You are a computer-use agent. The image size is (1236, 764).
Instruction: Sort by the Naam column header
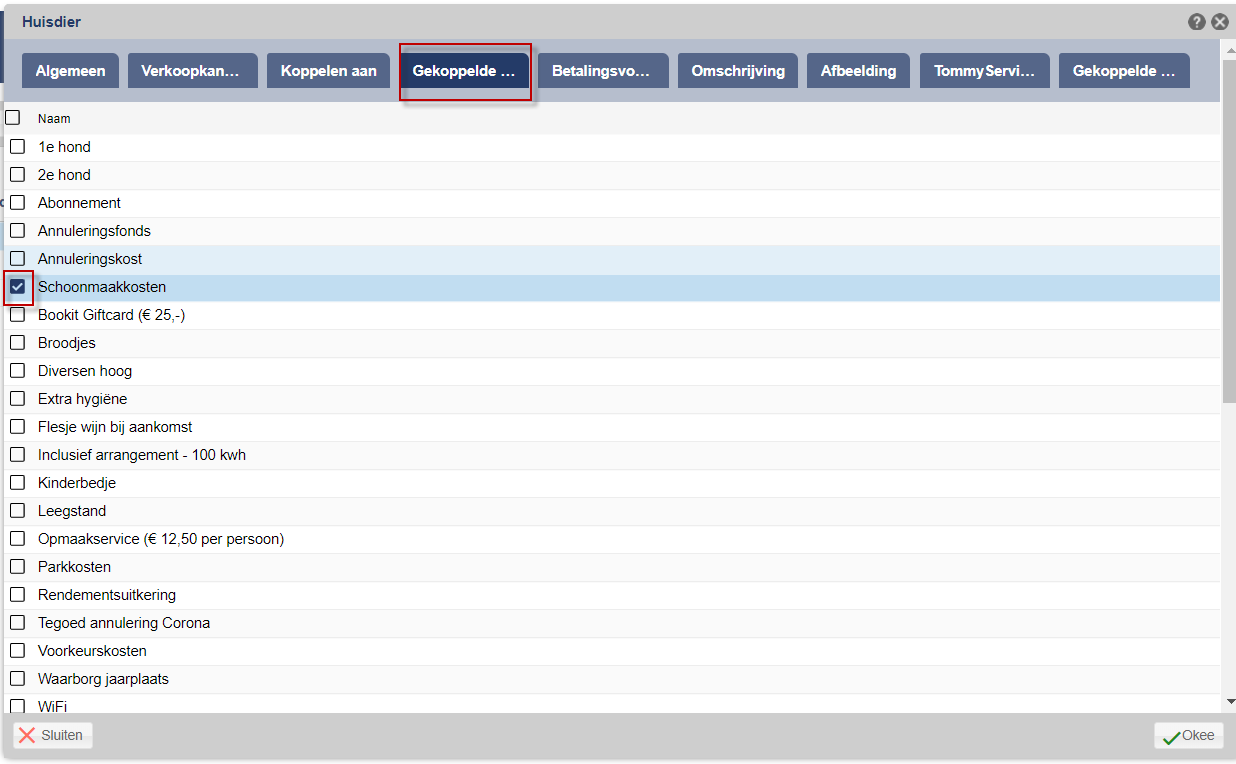click(54, 118)
